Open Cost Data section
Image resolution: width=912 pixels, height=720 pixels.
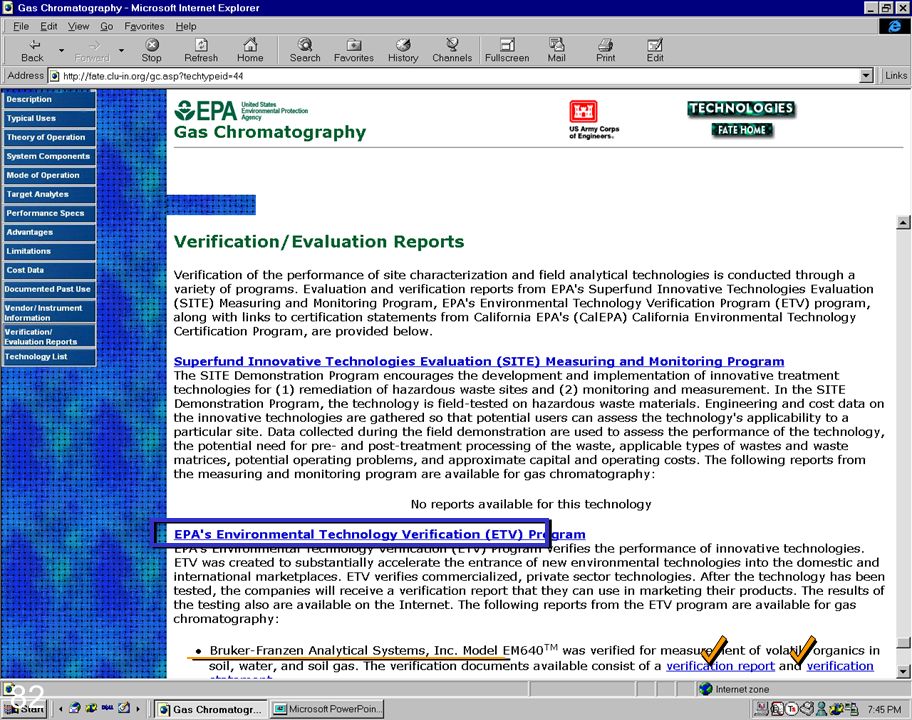click(x=49, y=270)
